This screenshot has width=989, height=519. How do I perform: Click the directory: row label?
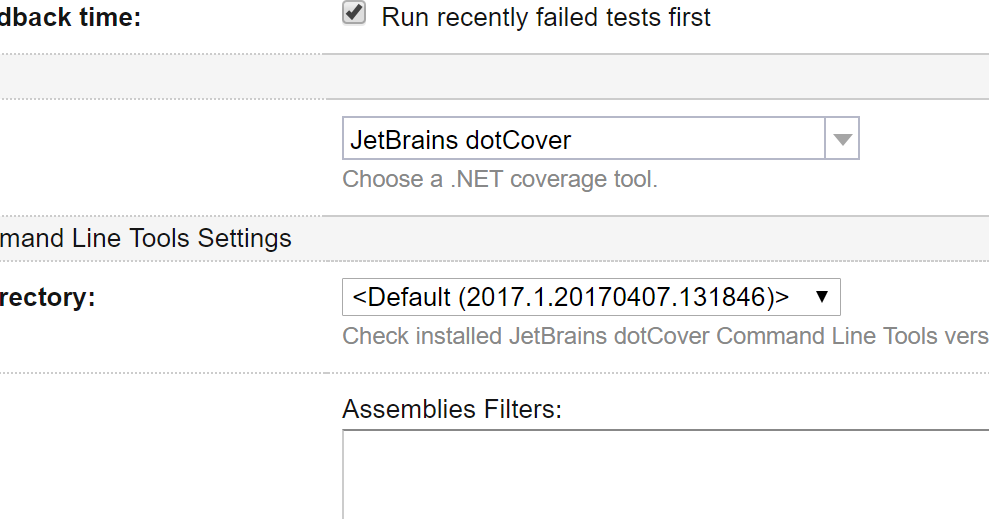click(48, 297)
